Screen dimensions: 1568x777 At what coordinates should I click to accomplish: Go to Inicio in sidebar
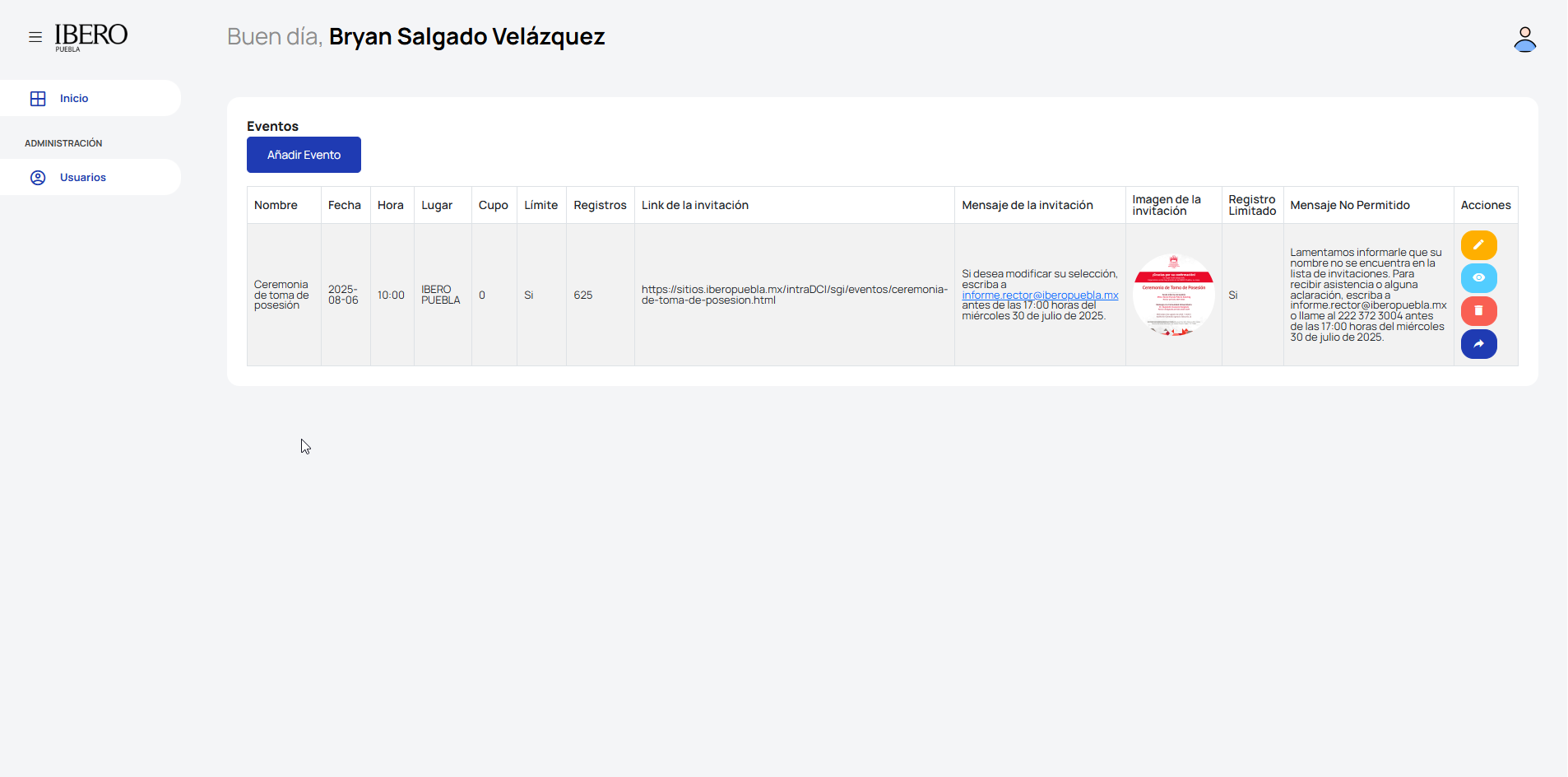tap(74, 99)
